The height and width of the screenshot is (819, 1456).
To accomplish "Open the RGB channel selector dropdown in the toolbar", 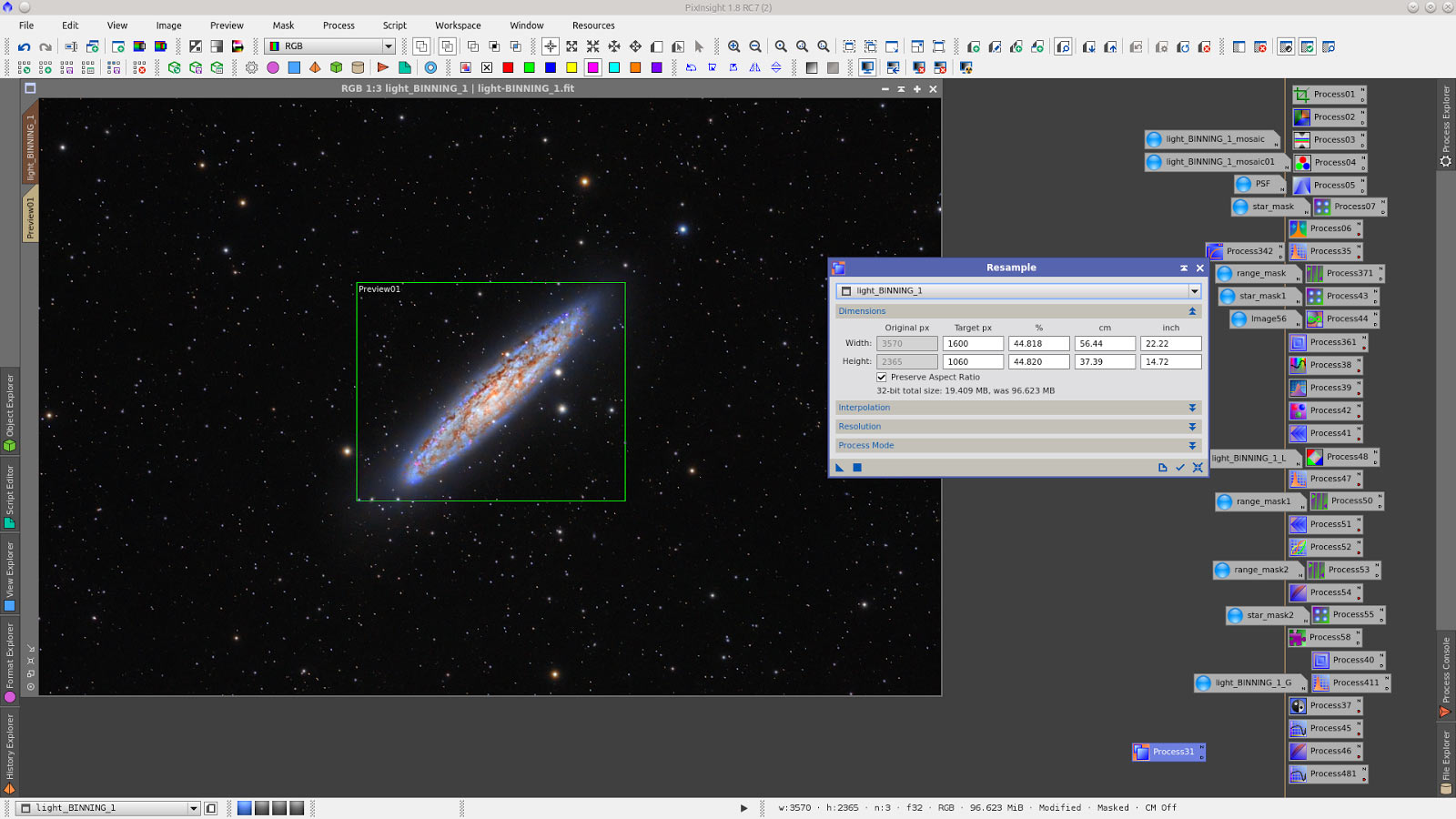I will point(387,45).
